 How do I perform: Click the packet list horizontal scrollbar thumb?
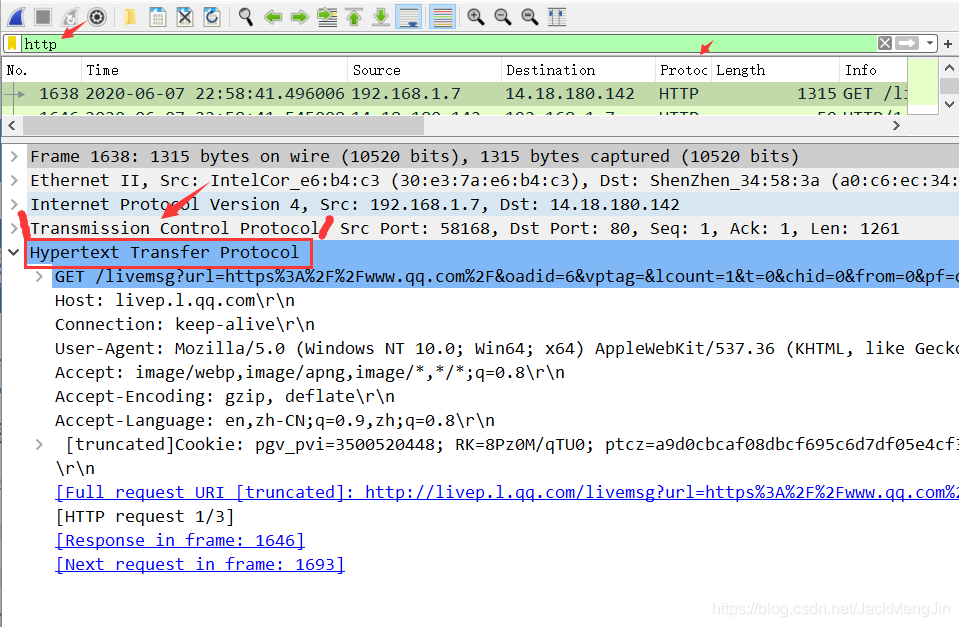(223, 125)
